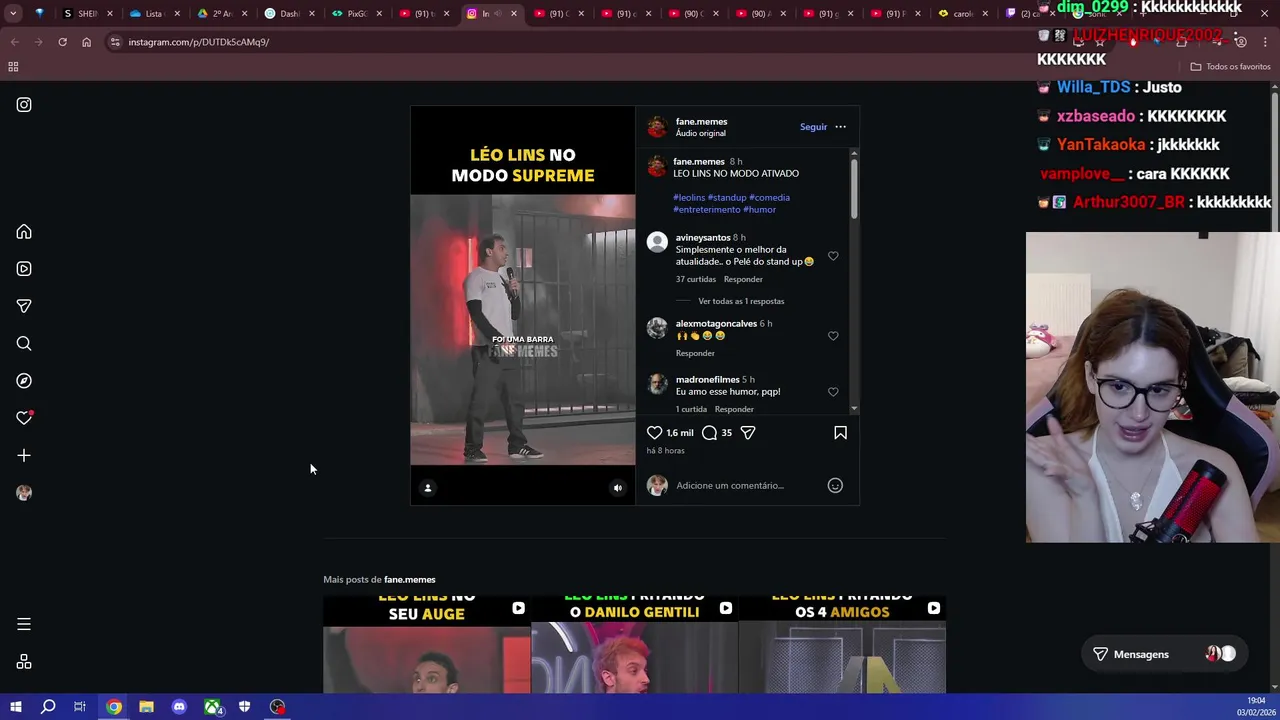Open #leolins hashtag link

coord(689,198)
